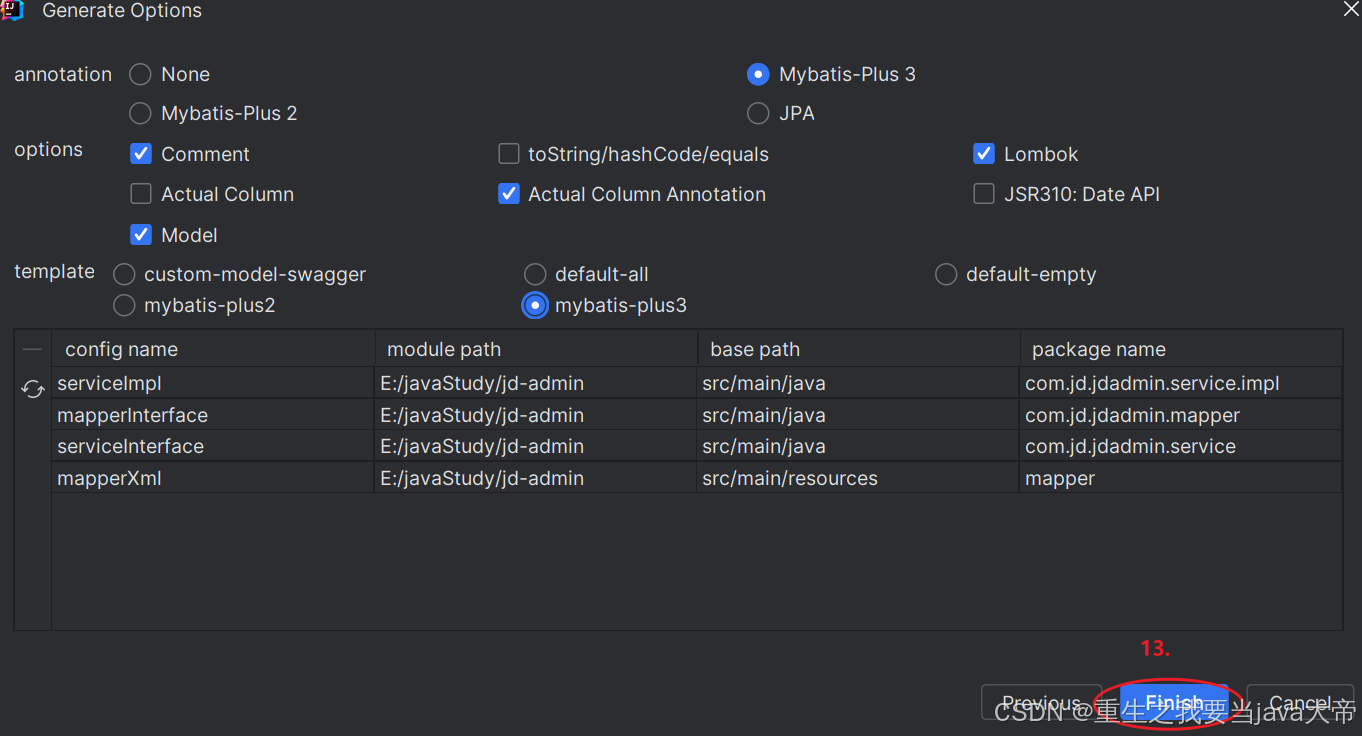Select the default-all template

(535, 274)
